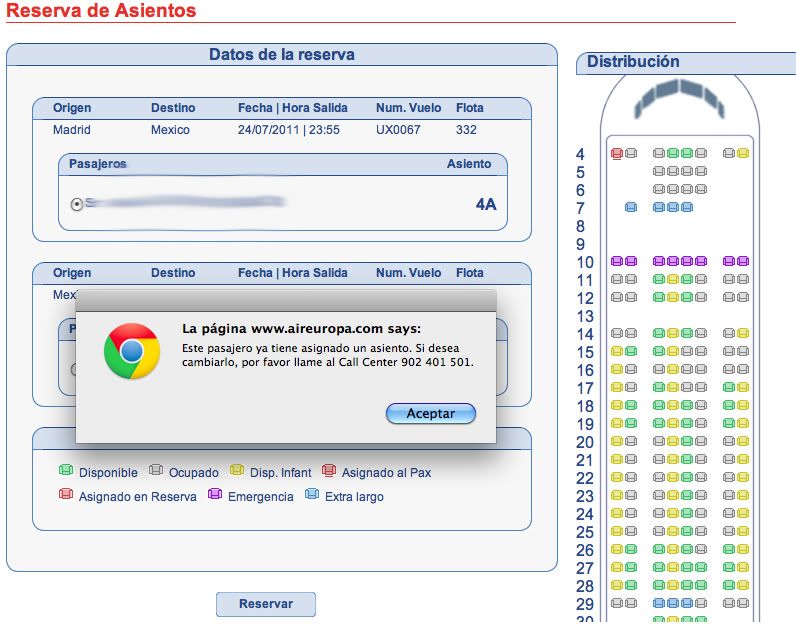
Task: Select the red assigned seat in row 4
Action: tap(617, 153)
